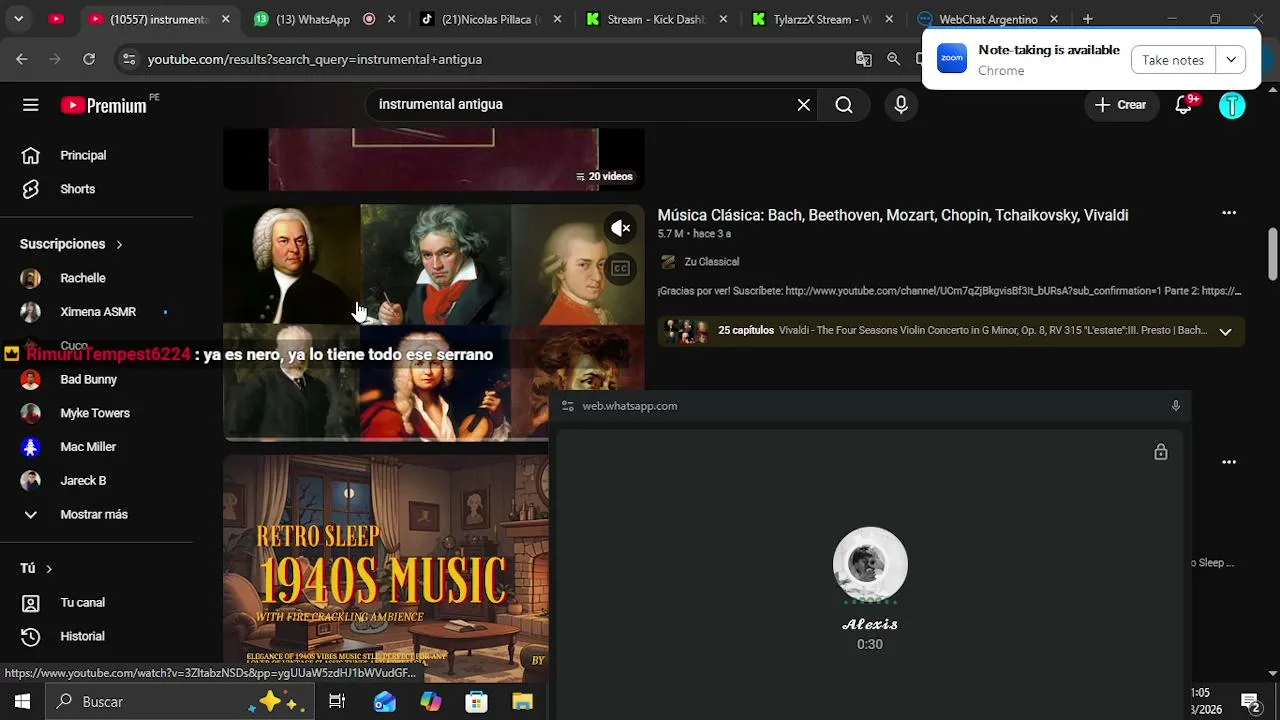
Task: Expand the 25 capítulos chapter list
Action: pos(1225,331)
